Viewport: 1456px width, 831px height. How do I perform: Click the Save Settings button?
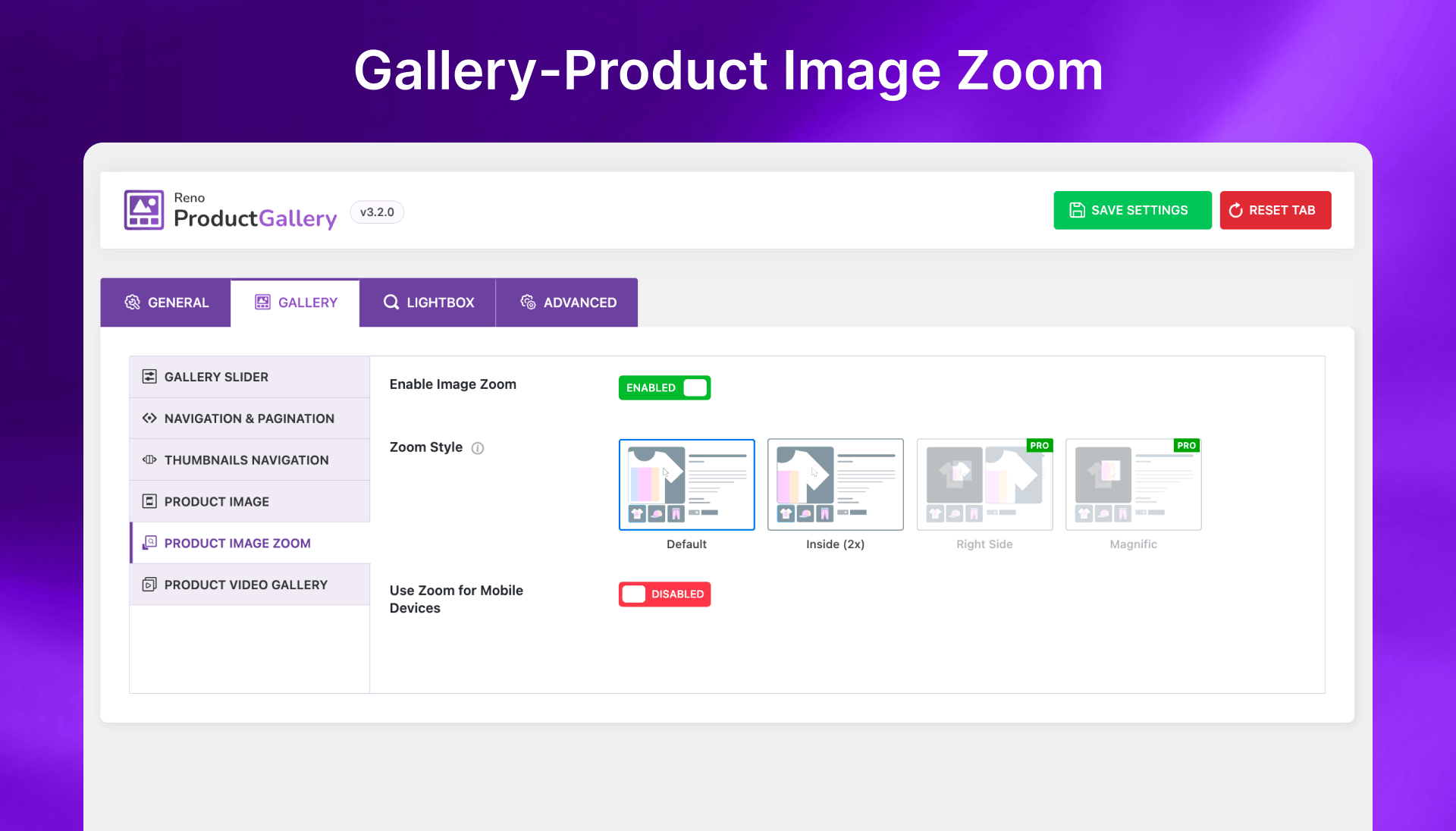pyautogui.click(x=1132, y=210)
